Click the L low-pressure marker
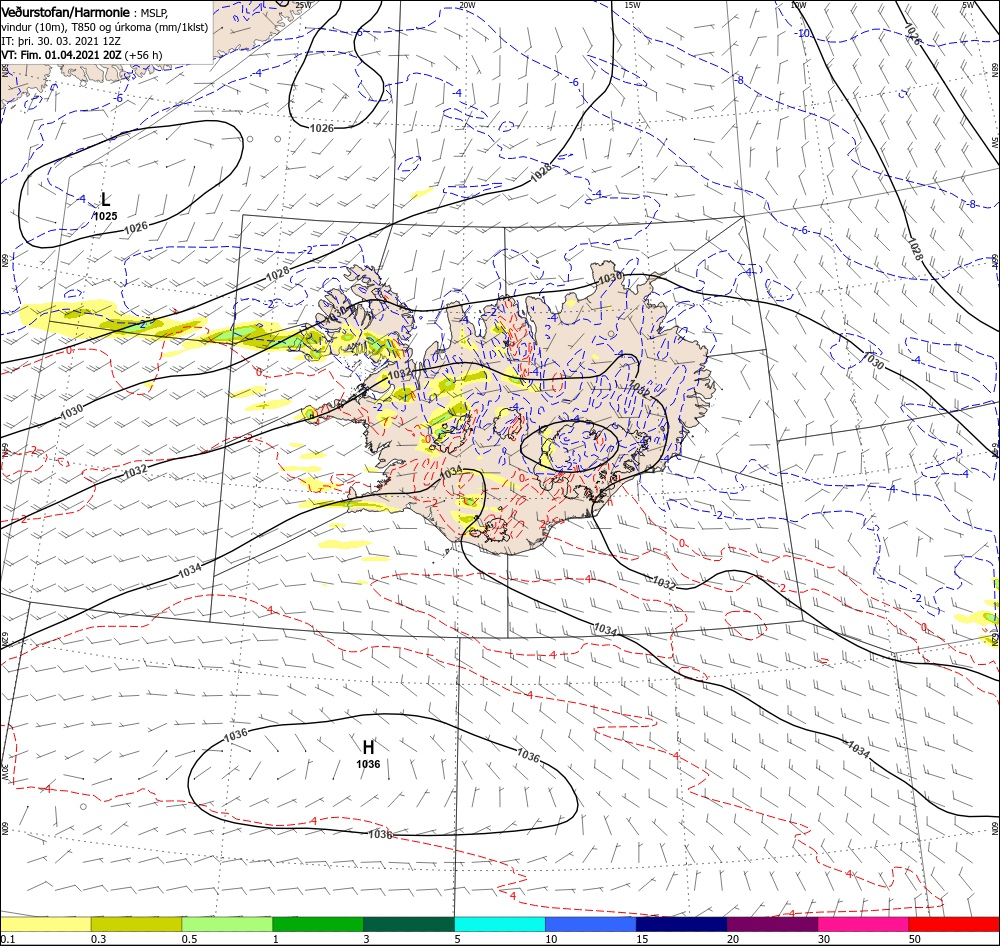Screen dimensions: 1000x946 [x=105, y=200]
